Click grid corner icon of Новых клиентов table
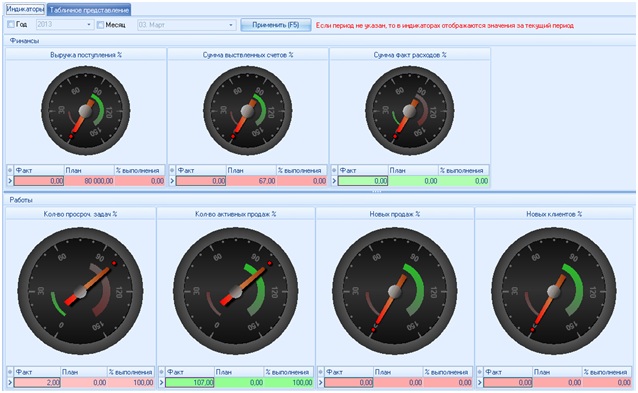This screenshot has height=393, width=638. pos(480,372)
